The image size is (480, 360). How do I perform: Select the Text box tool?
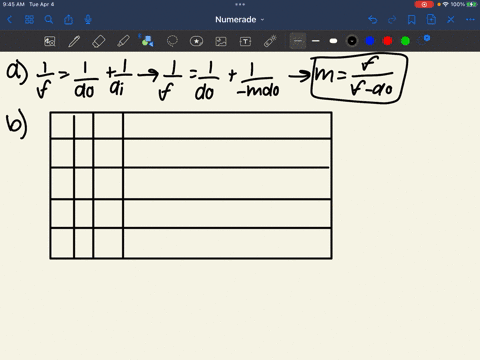pos(245,41)
